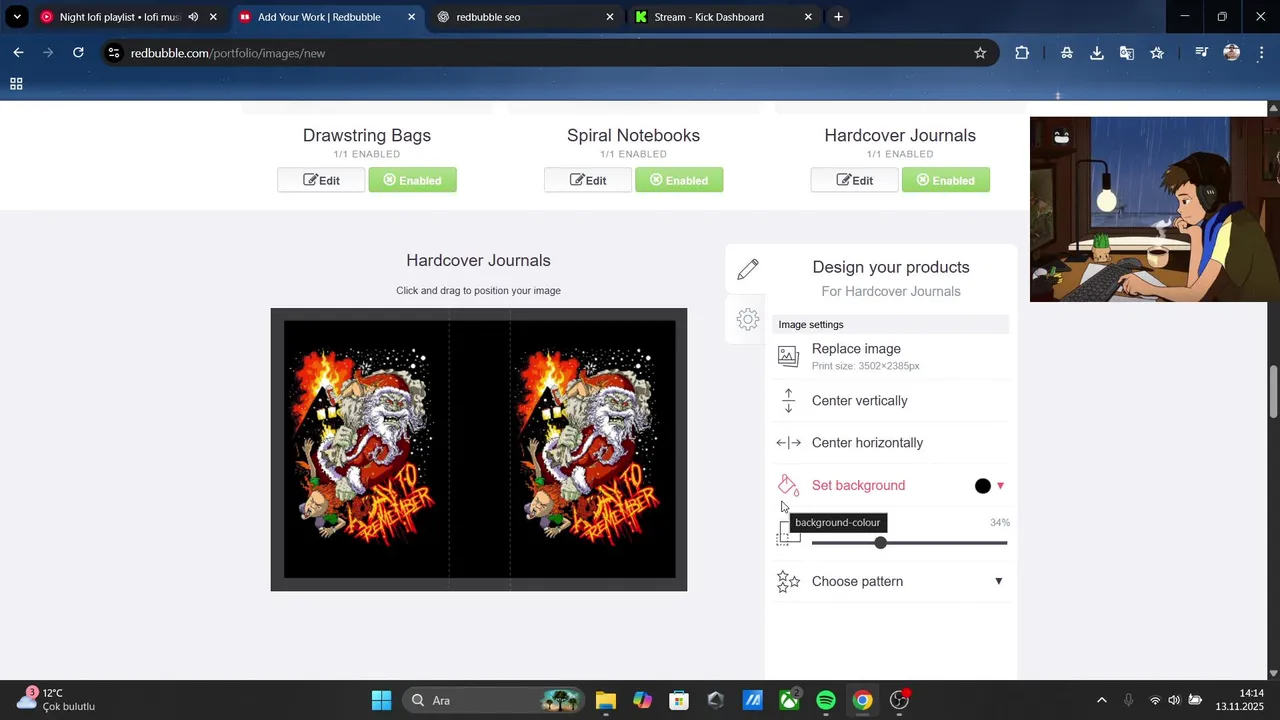The image size is (1280, 720).
Task: Open the Chrome downloads icon
Action: (1097, 53)
